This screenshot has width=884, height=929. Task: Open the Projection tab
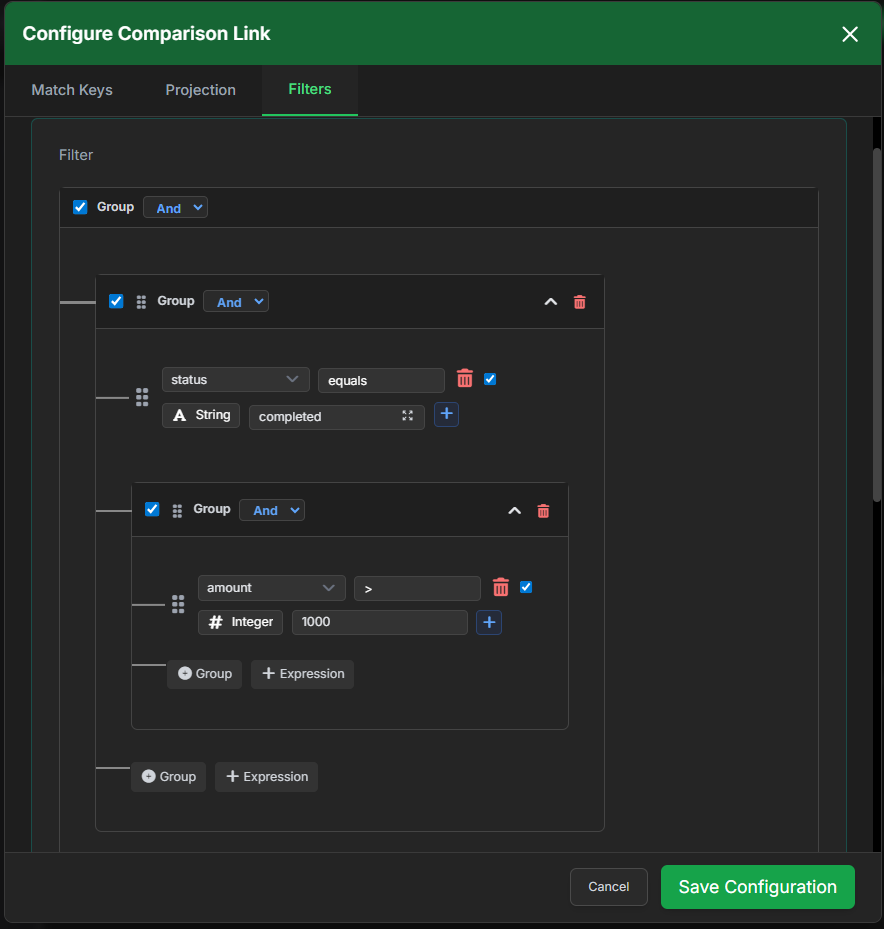(x=200, y=90)
